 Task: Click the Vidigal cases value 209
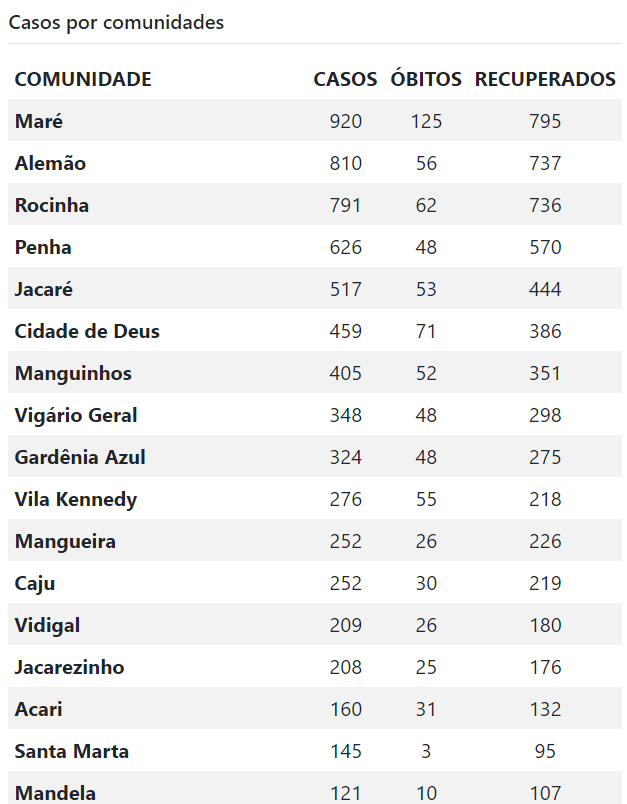click(x=346, y=626)
